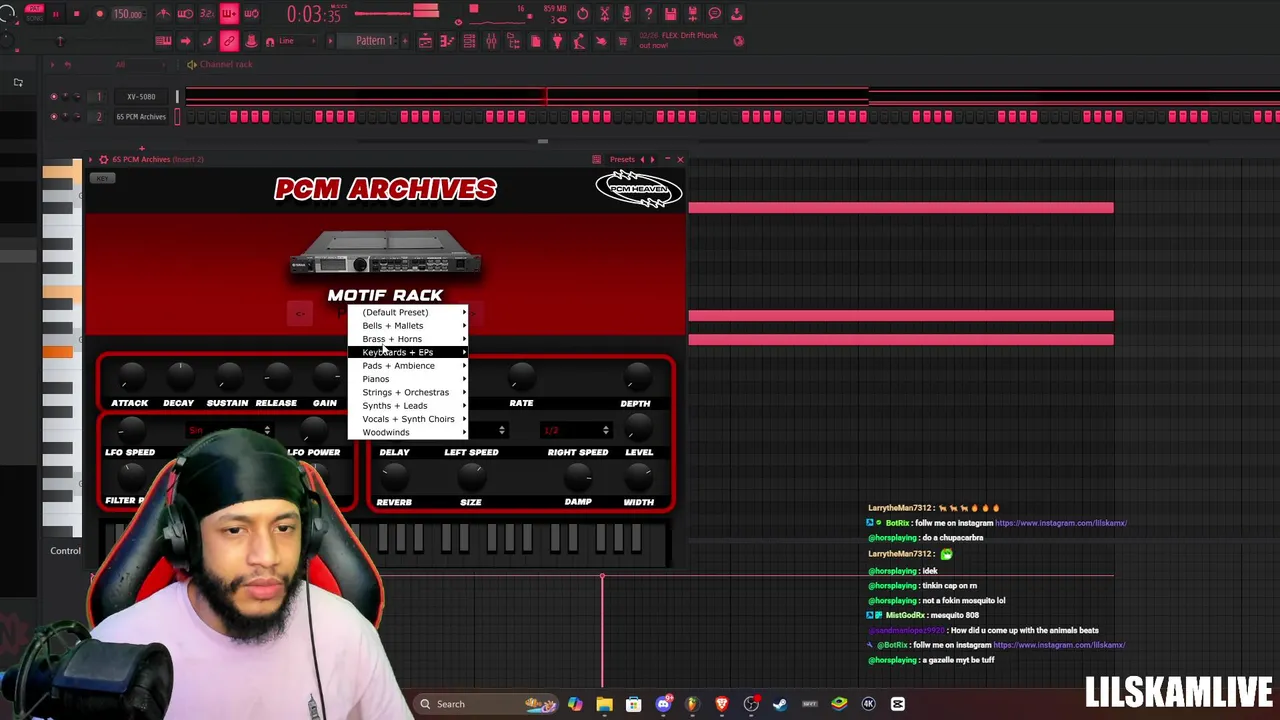
Task: Open the help question mark icon
Action: coord(648,14)
